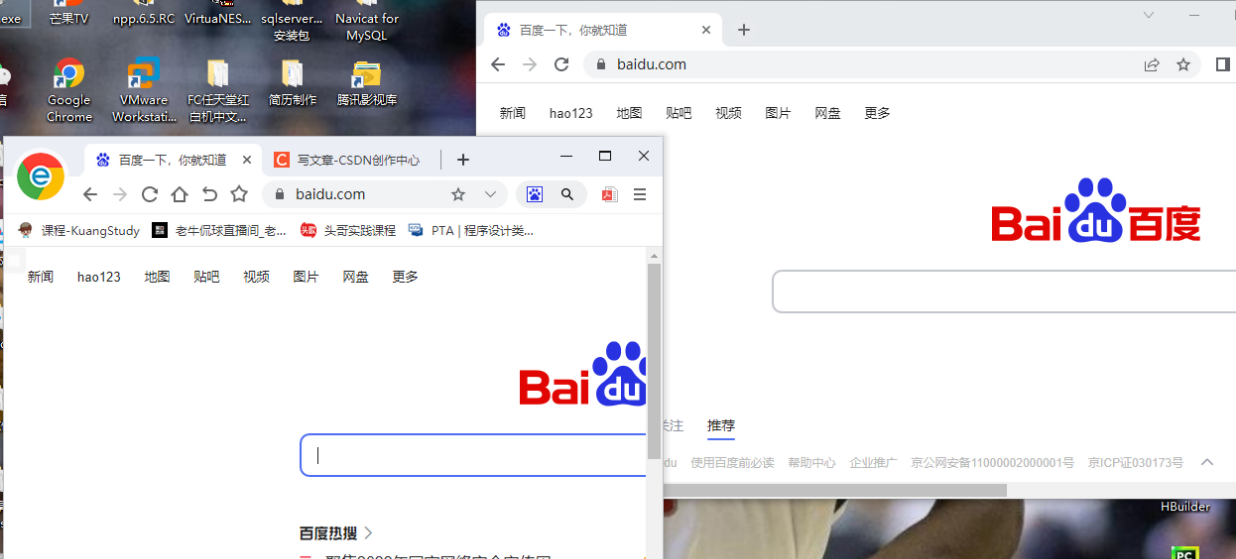Click 网盘 link in front Baidu page
1236x559 pixels.
tap(355, 277)
